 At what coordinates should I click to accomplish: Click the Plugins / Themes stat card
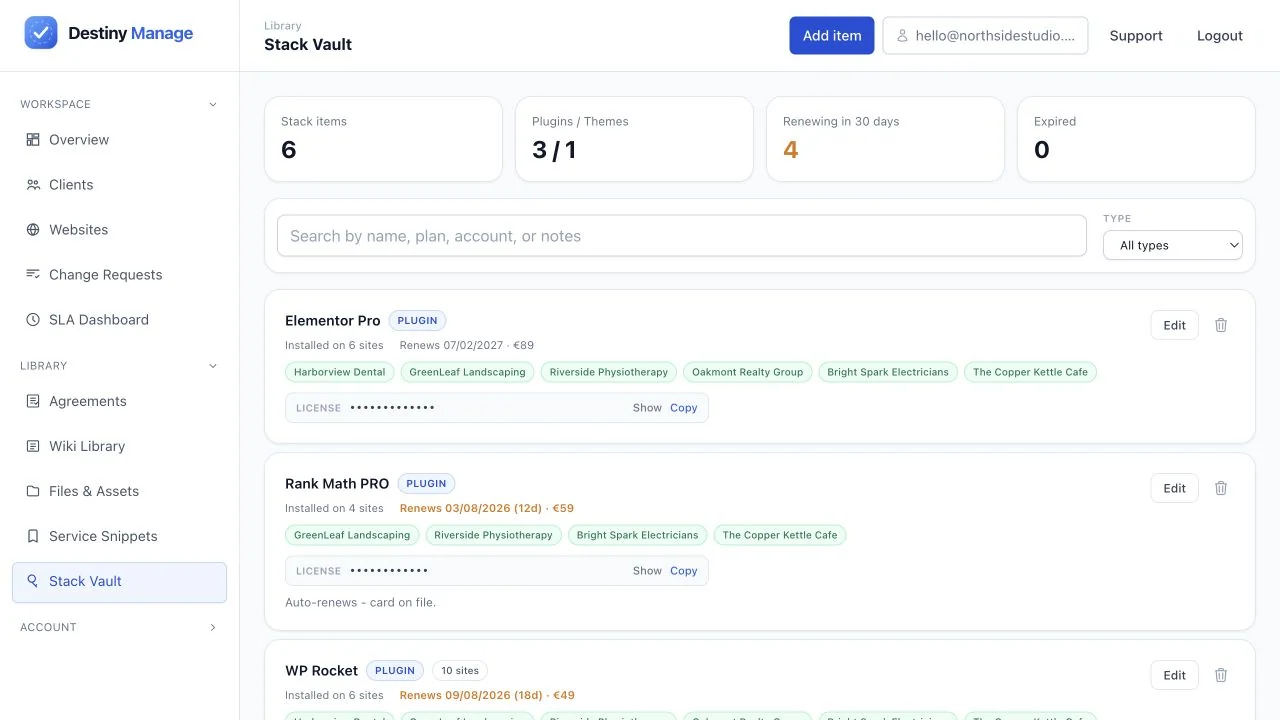pos(634,139)
